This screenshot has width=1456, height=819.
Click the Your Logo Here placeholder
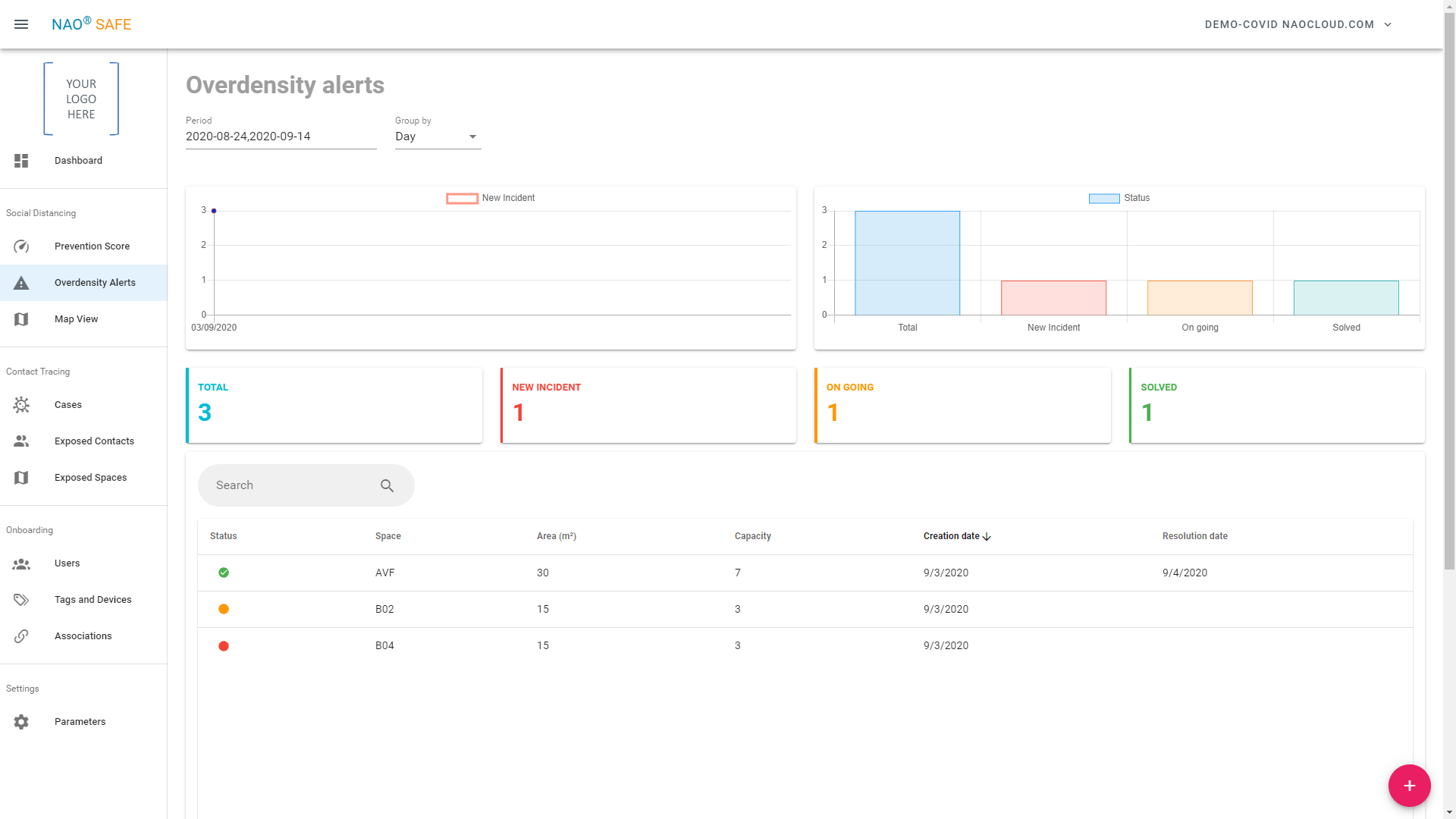(81, 99)
